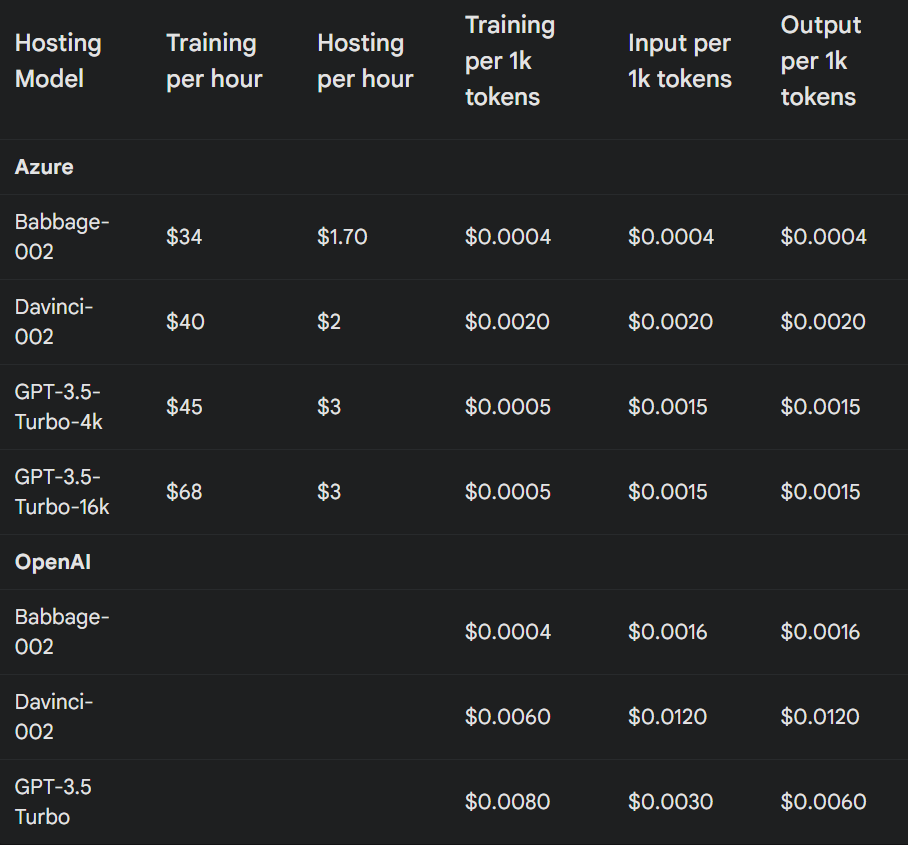
Task: Click Azure Davinci-002 model name
Action: 54,322
